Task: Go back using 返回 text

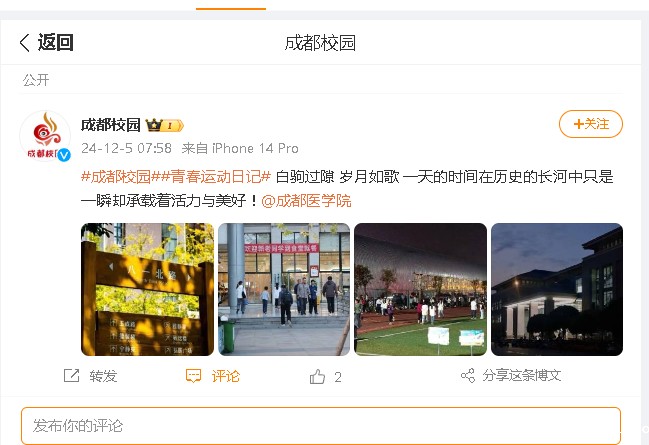Action: [55, 43]
